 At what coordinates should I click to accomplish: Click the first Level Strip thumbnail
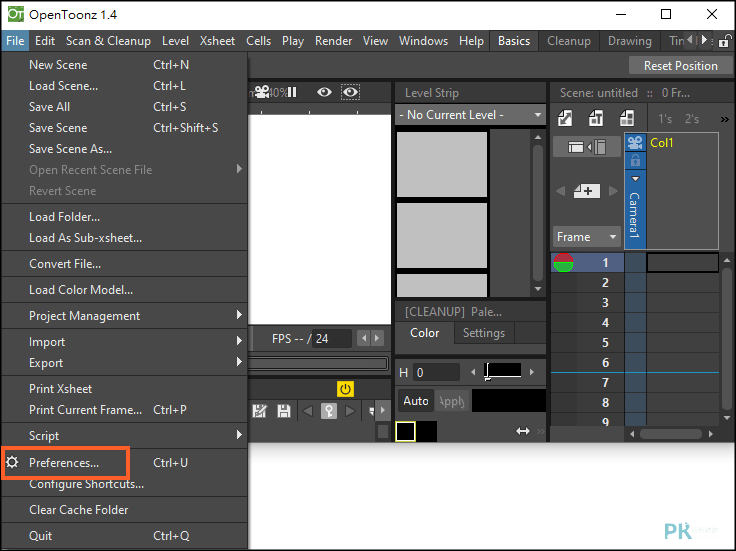tap(442, 164)
